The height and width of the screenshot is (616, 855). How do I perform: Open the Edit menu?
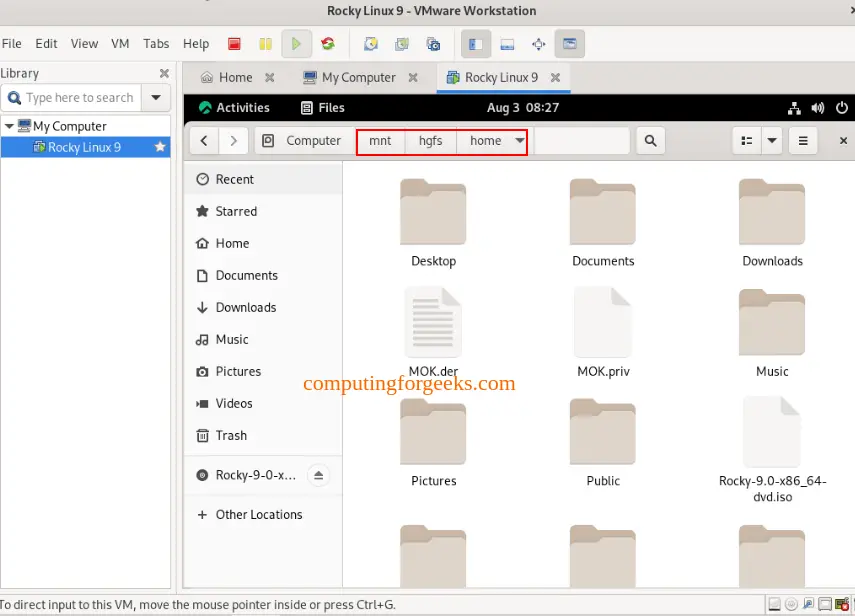[46, 44]
